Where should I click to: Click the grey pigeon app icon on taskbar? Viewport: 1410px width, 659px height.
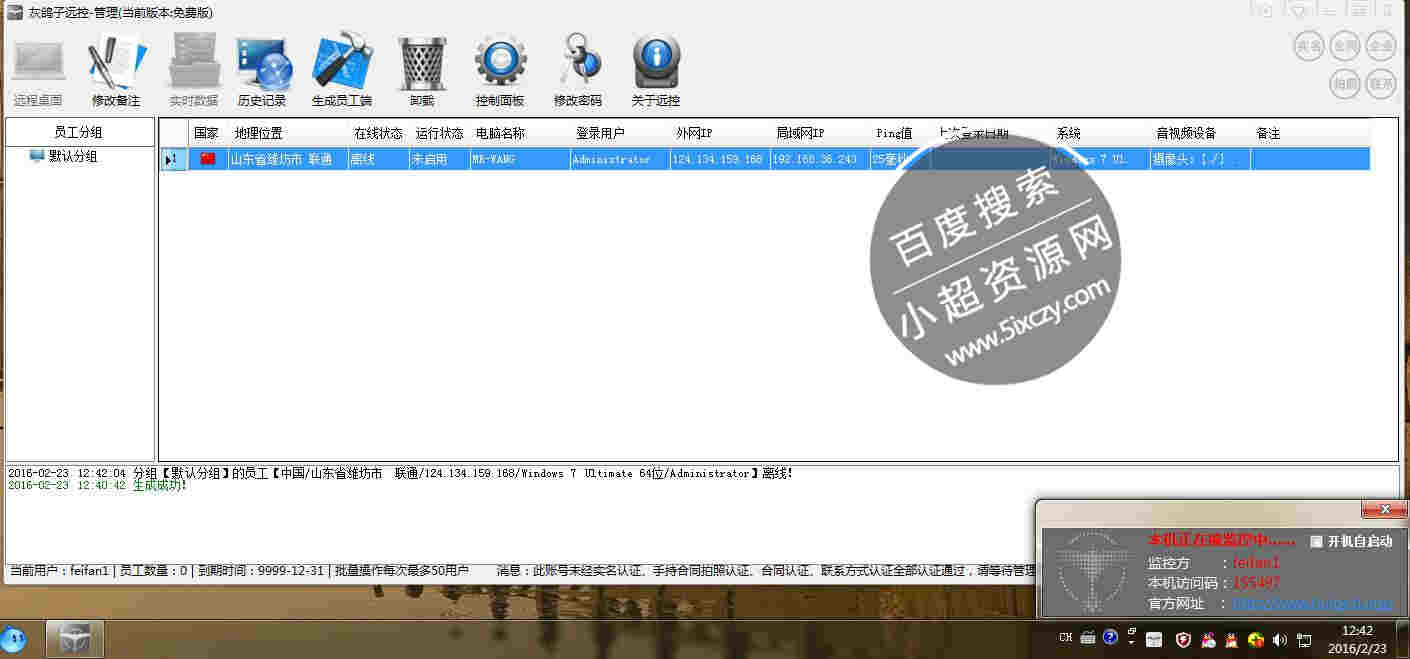pyautogui.click(x=75, y=638)
